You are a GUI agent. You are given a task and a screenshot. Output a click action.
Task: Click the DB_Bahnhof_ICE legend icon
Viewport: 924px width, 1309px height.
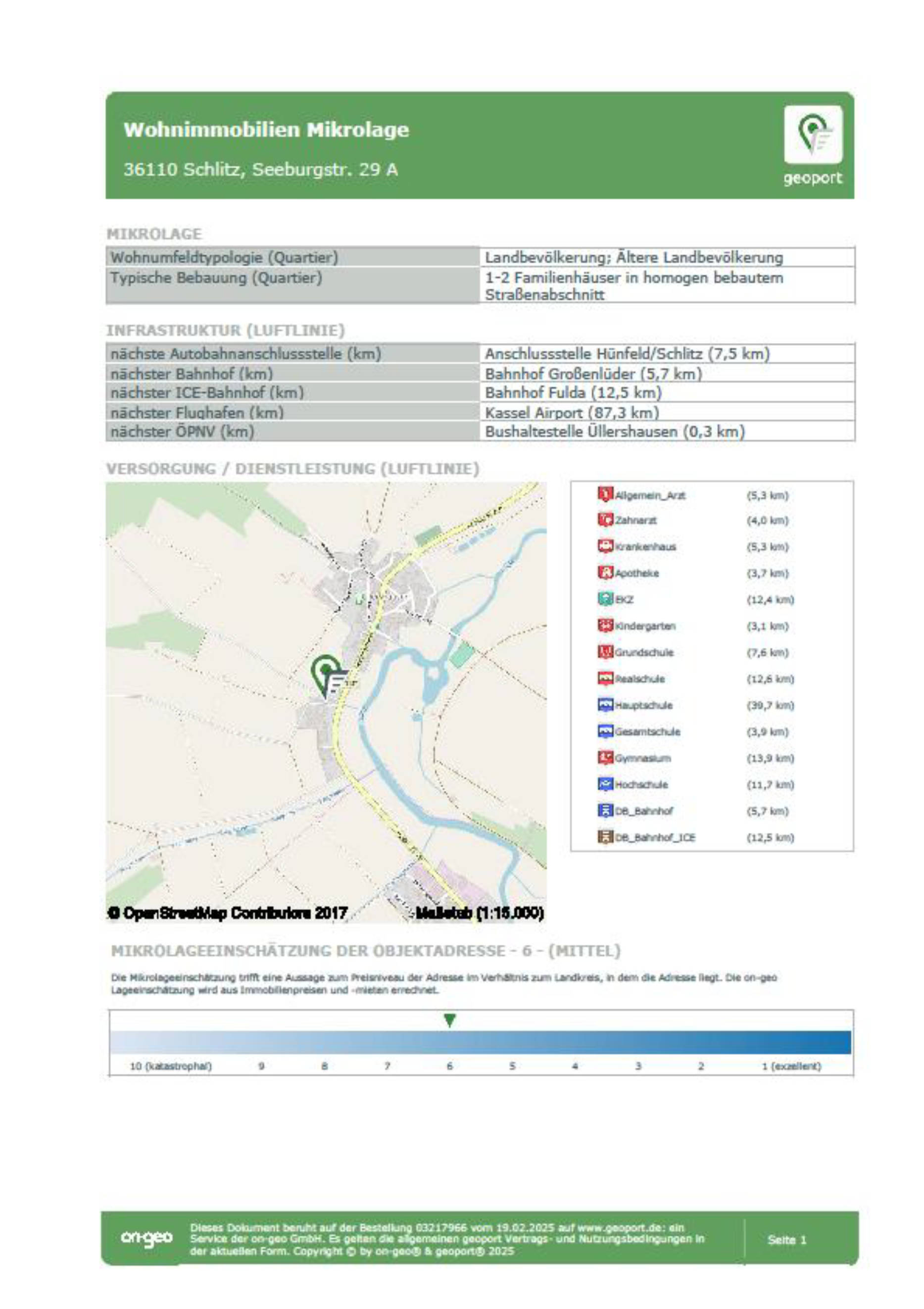[604, 837]
